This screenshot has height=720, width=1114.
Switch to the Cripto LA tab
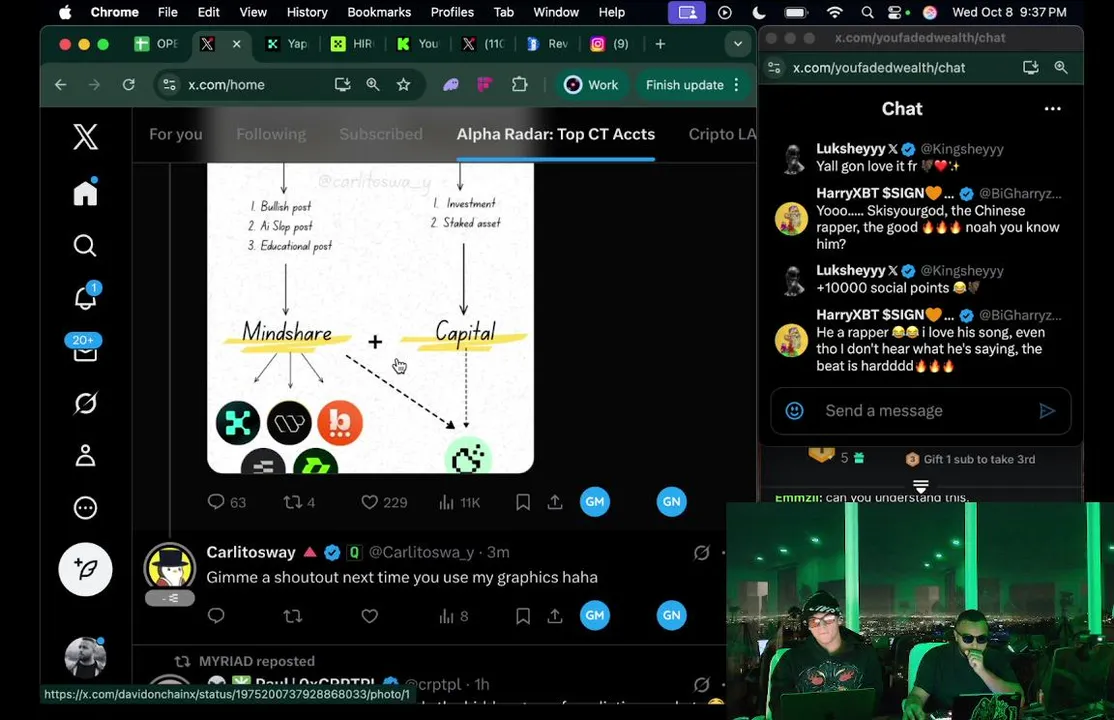pyautogui.click(x=722, y=134)
